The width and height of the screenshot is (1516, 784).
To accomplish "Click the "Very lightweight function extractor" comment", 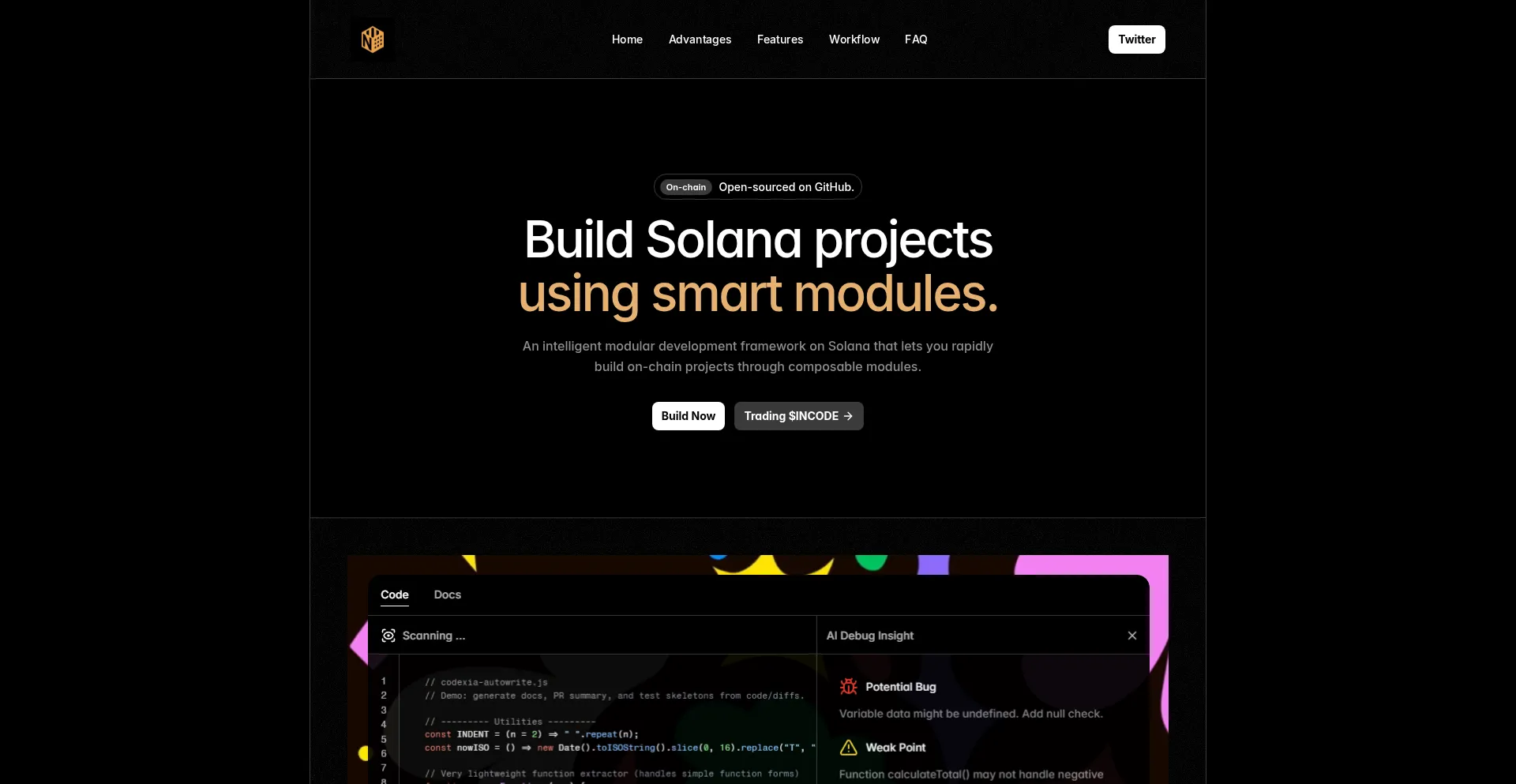I will coord(612,774).
